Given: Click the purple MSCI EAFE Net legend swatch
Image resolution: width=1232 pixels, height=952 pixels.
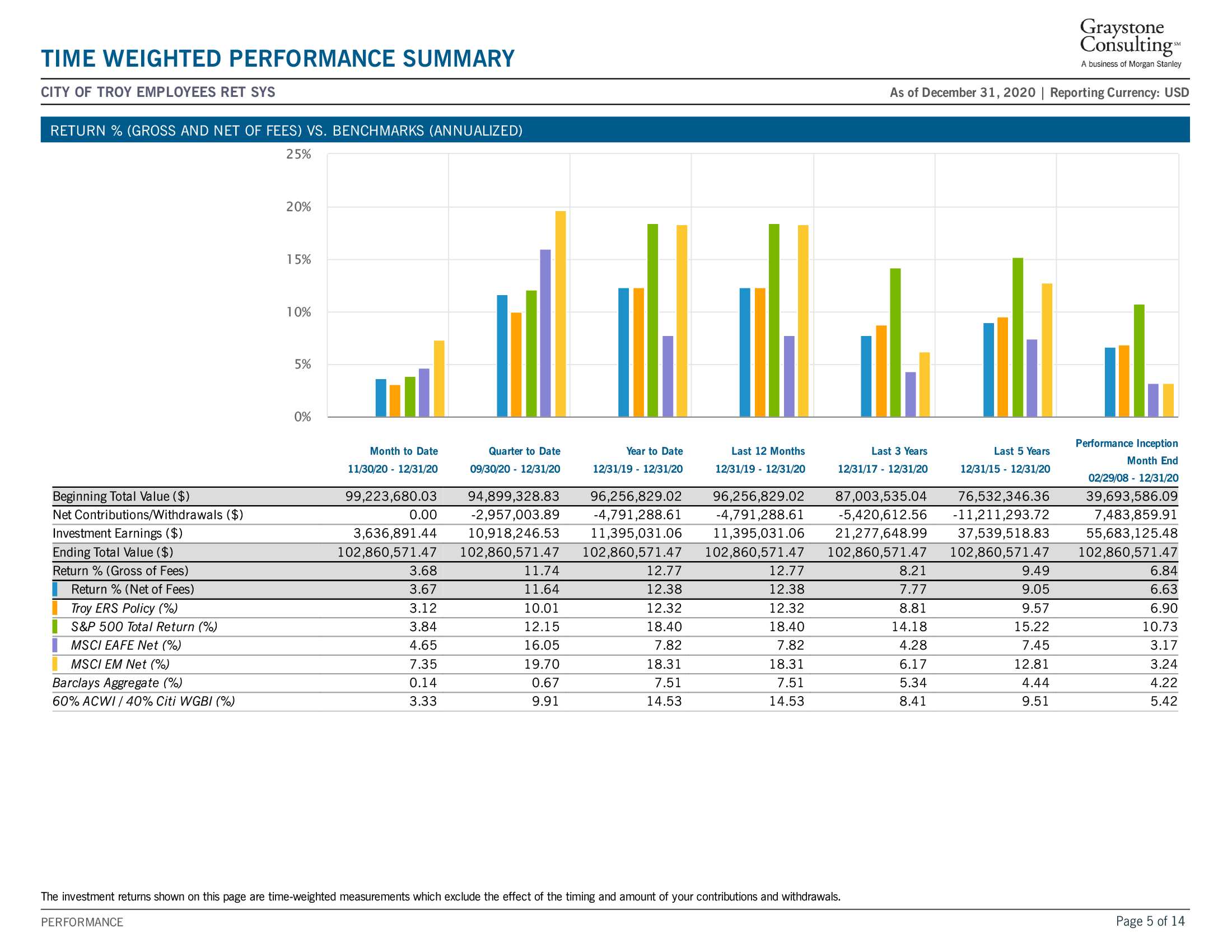Looking at the screenshot, I should 55,645.
